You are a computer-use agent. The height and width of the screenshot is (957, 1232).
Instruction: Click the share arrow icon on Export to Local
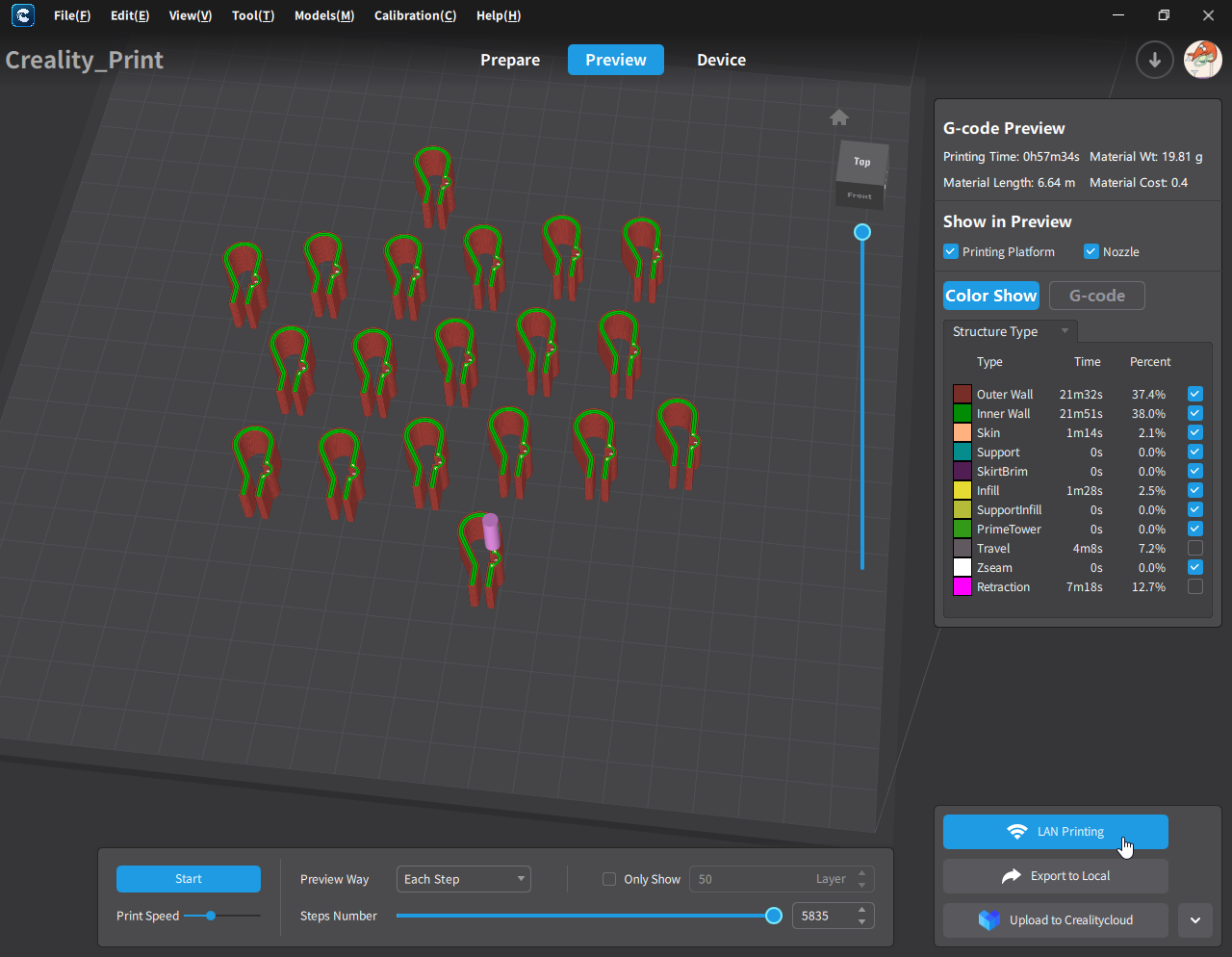pyautogui.click(x=1012, y=876)
